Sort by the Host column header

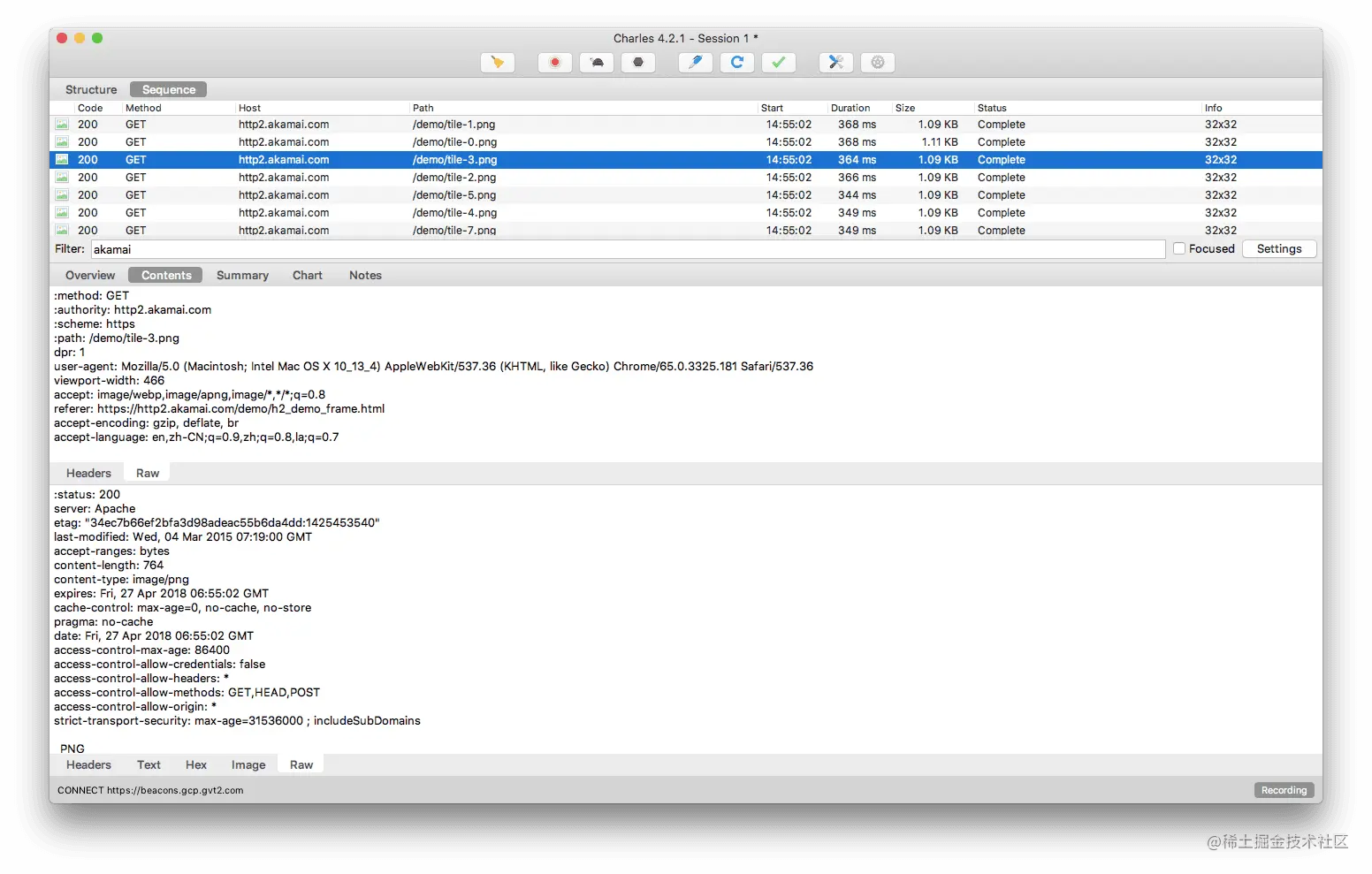tap(249, 109)
